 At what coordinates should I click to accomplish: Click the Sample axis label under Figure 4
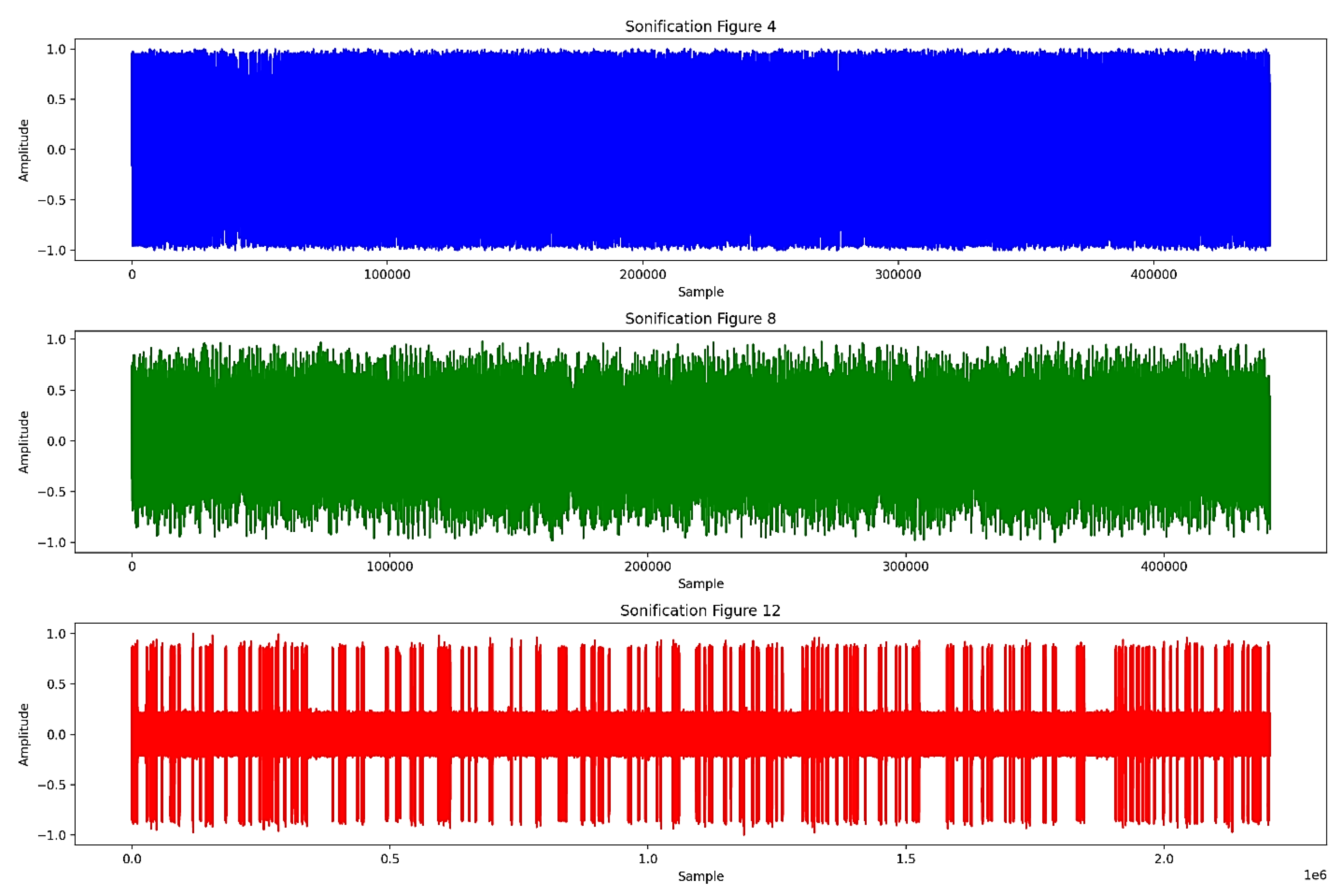tap(700, 292)
